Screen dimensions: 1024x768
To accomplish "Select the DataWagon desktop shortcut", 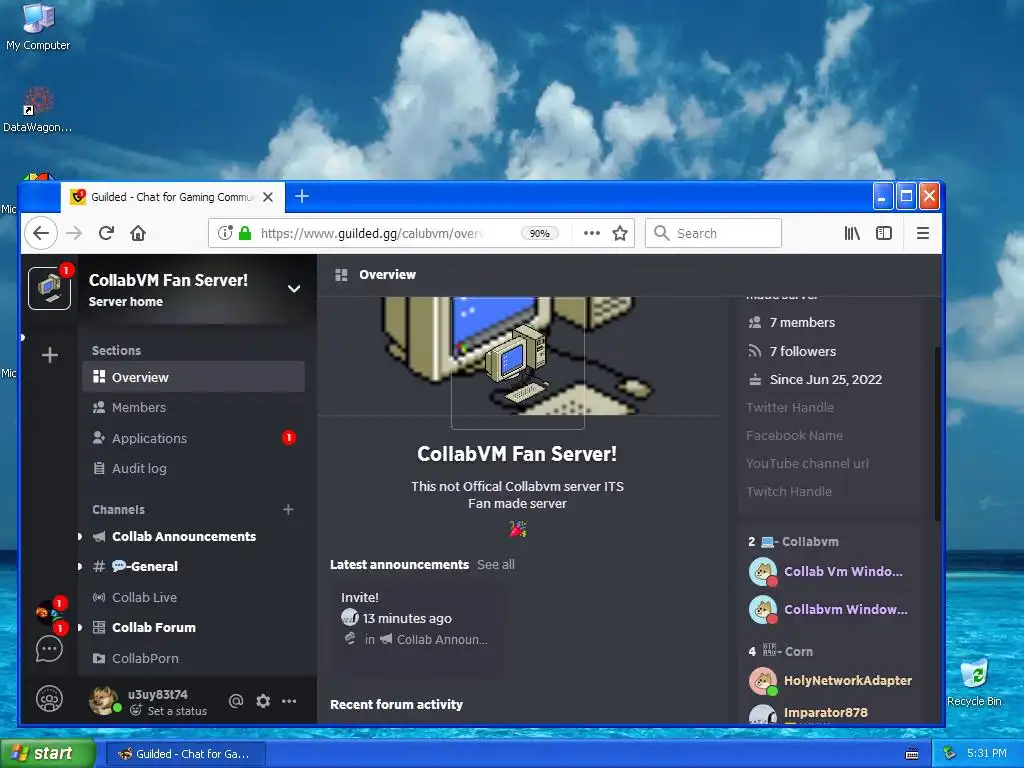I will coord(37,110).
